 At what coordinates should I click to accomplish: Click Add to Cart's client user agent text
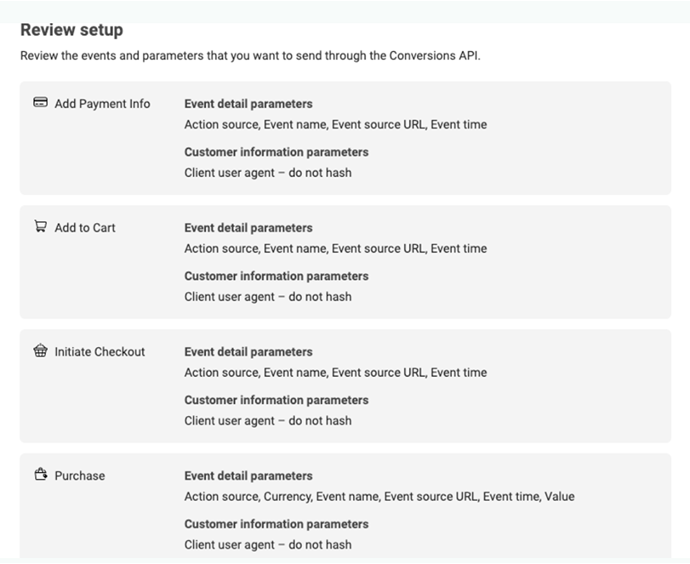(268, 297)
